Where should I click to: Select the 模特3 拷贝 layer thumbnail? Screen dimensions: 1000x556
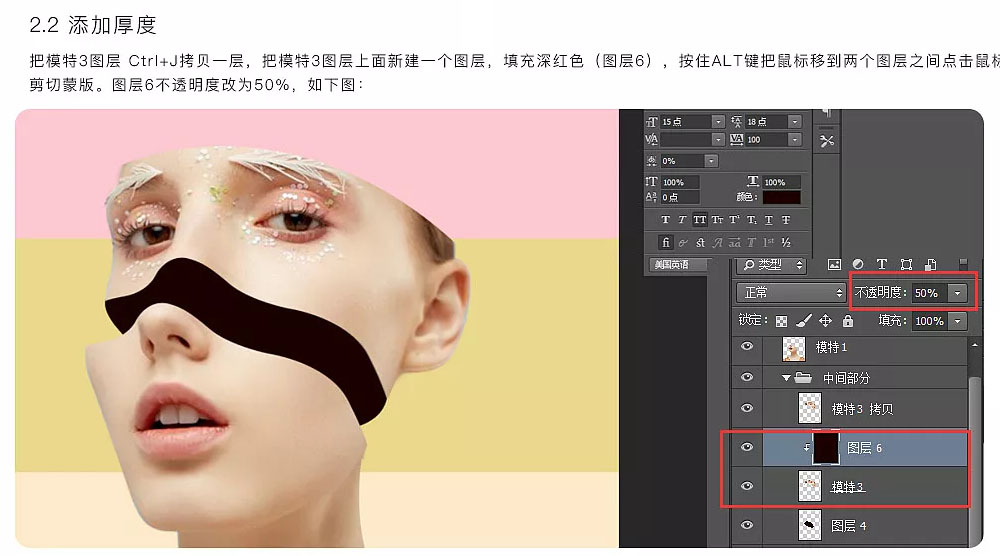pyautogui.click(x=810, y=409)
